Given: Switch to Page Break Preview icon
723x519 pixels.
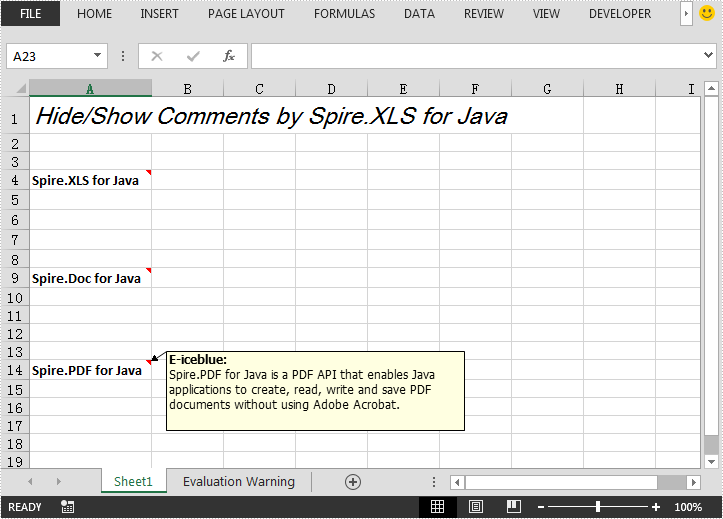Looking at the screenshot, I should click(514, 507).
